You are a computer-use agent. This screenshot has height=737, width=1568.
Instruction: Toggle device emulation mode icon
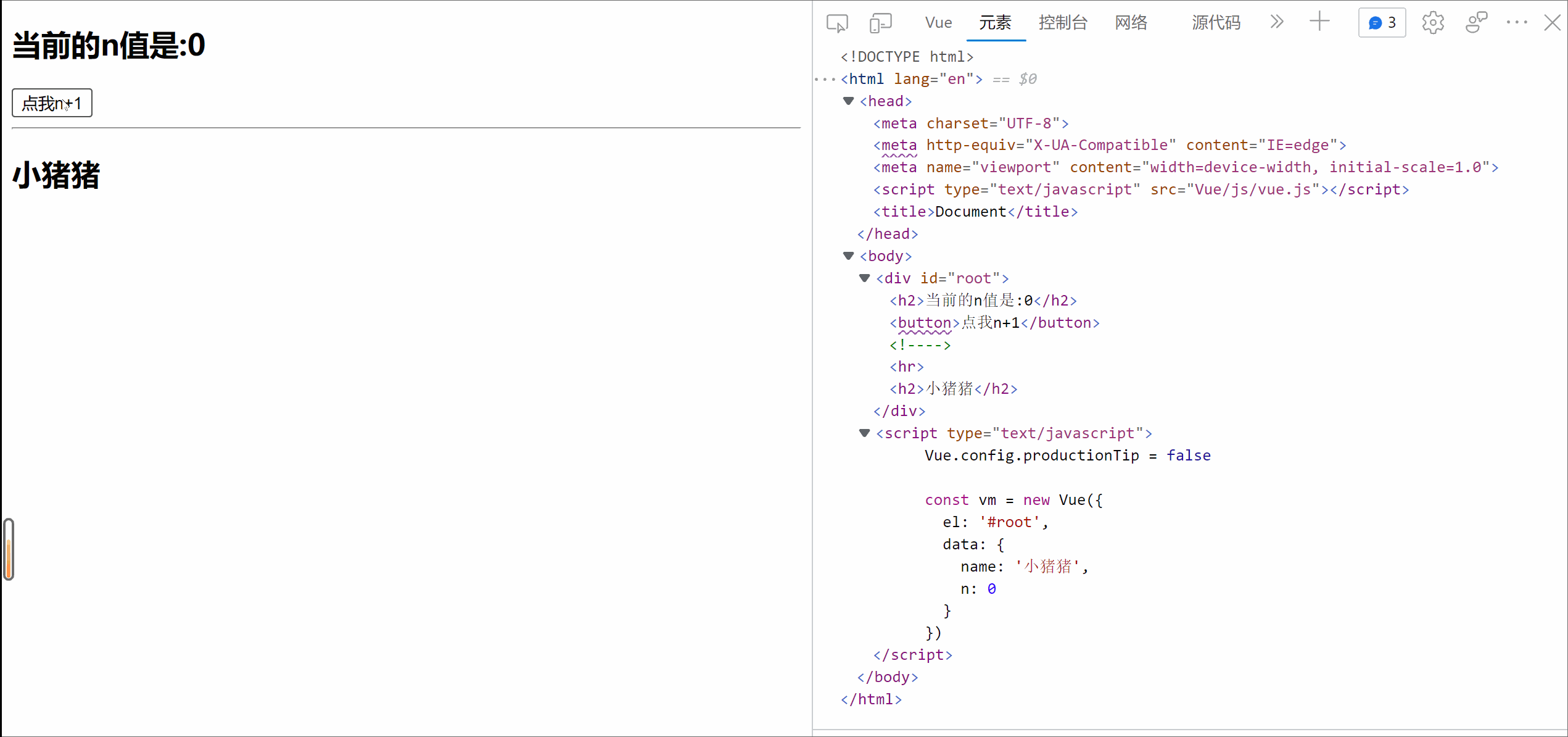coord(880,23)
